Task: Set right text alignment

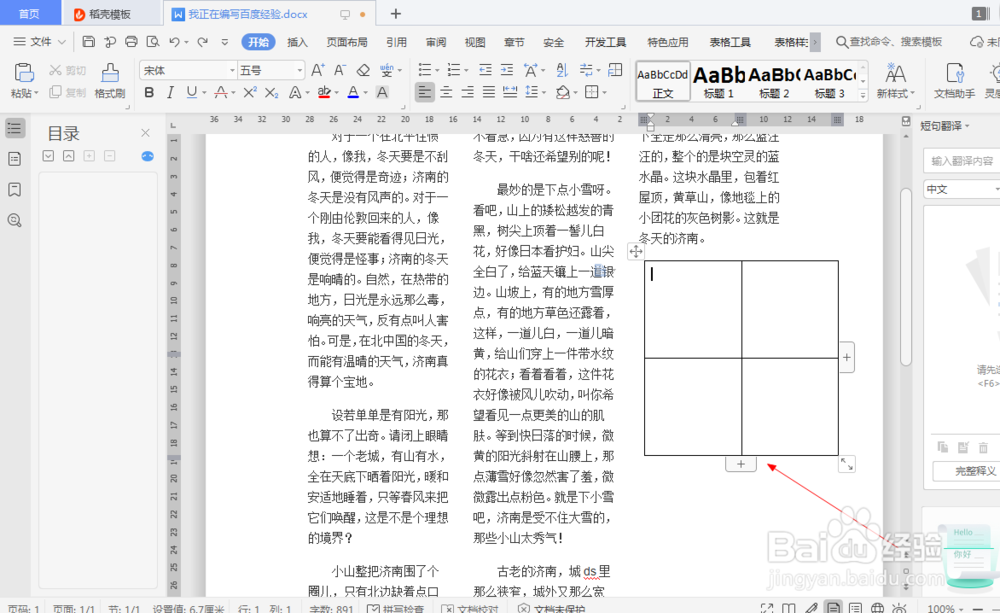Action: click(x=467, y=92)
